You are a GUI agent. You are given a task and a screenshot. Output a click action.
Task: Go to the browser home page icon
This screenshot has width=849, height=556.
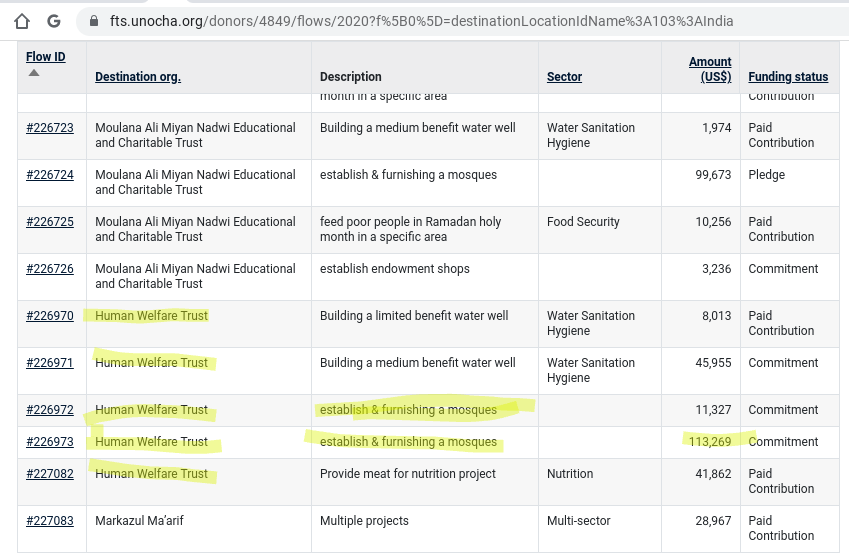click(22, 21)
